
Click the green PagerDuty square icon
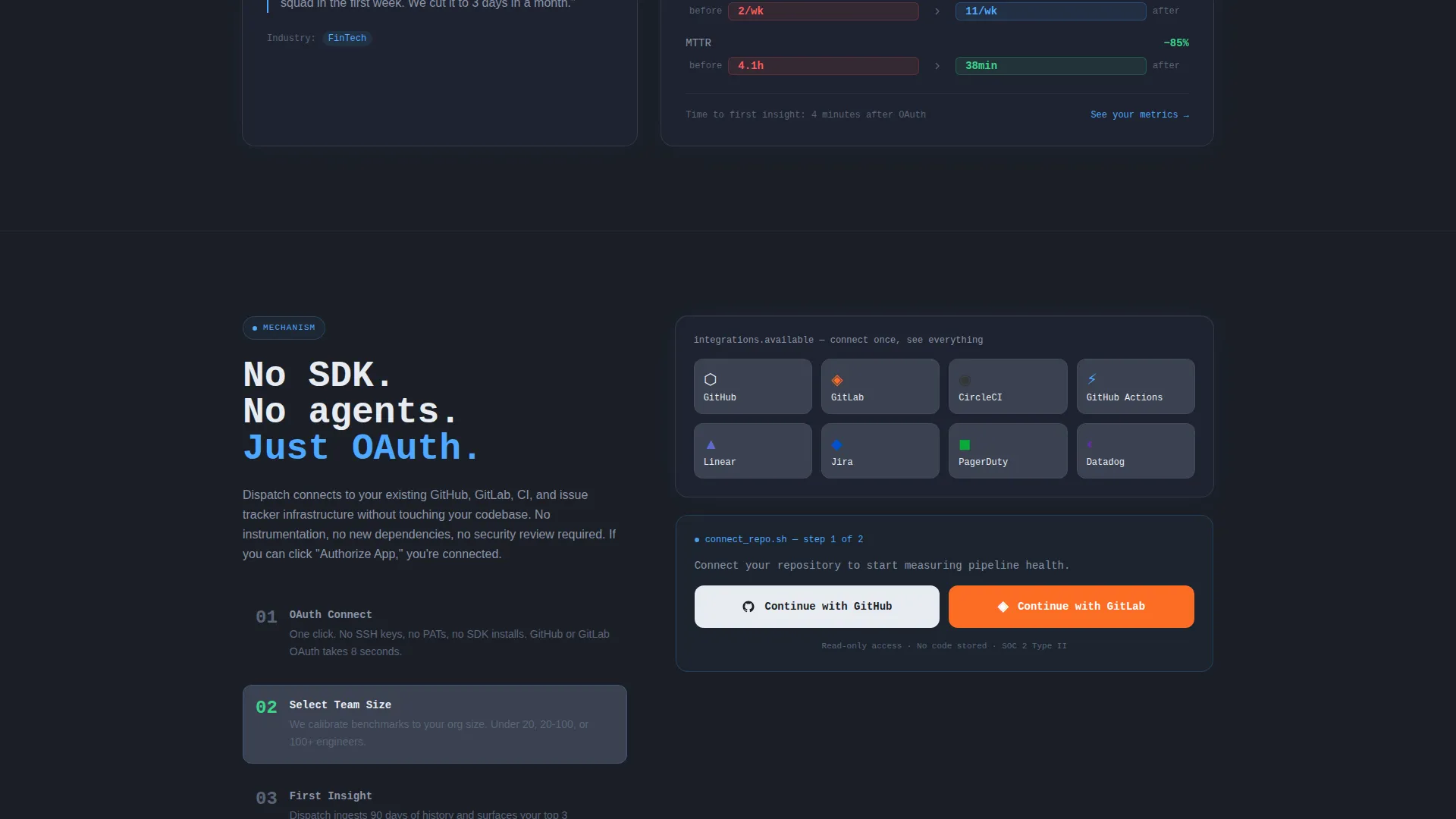[965, 444]
